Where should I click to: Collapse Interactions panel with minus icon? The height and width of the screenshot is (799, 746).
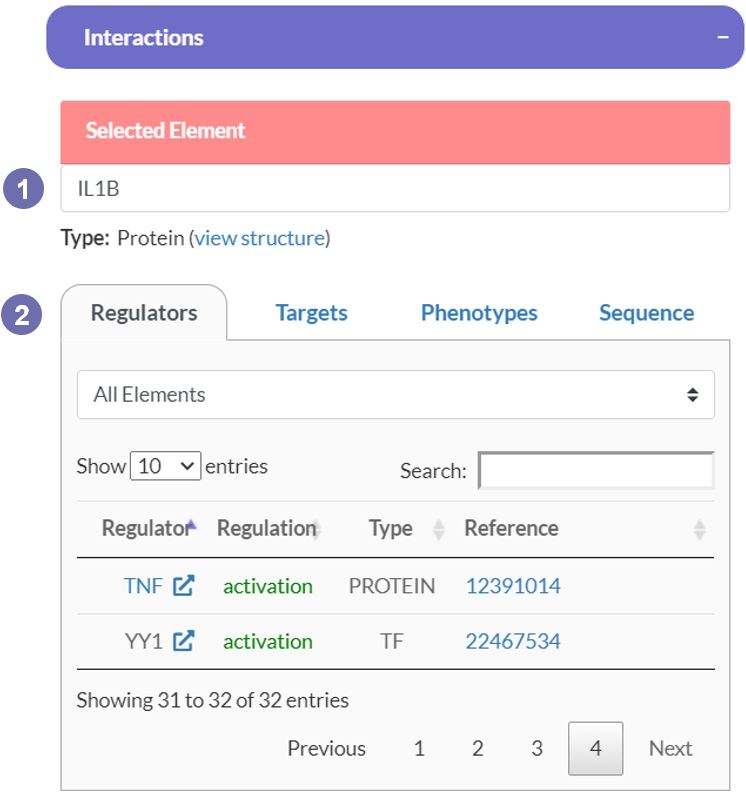point(723,37)
